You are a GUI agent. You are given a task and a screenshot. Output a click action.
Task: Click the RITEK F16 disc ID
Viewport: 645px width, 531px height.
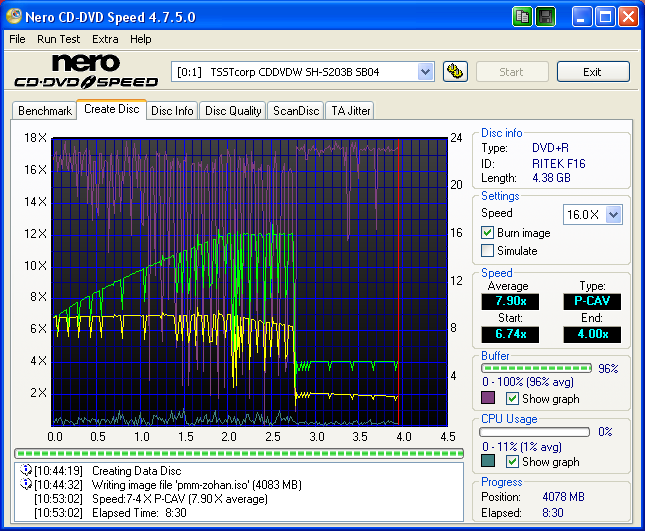tap(558, 164)
